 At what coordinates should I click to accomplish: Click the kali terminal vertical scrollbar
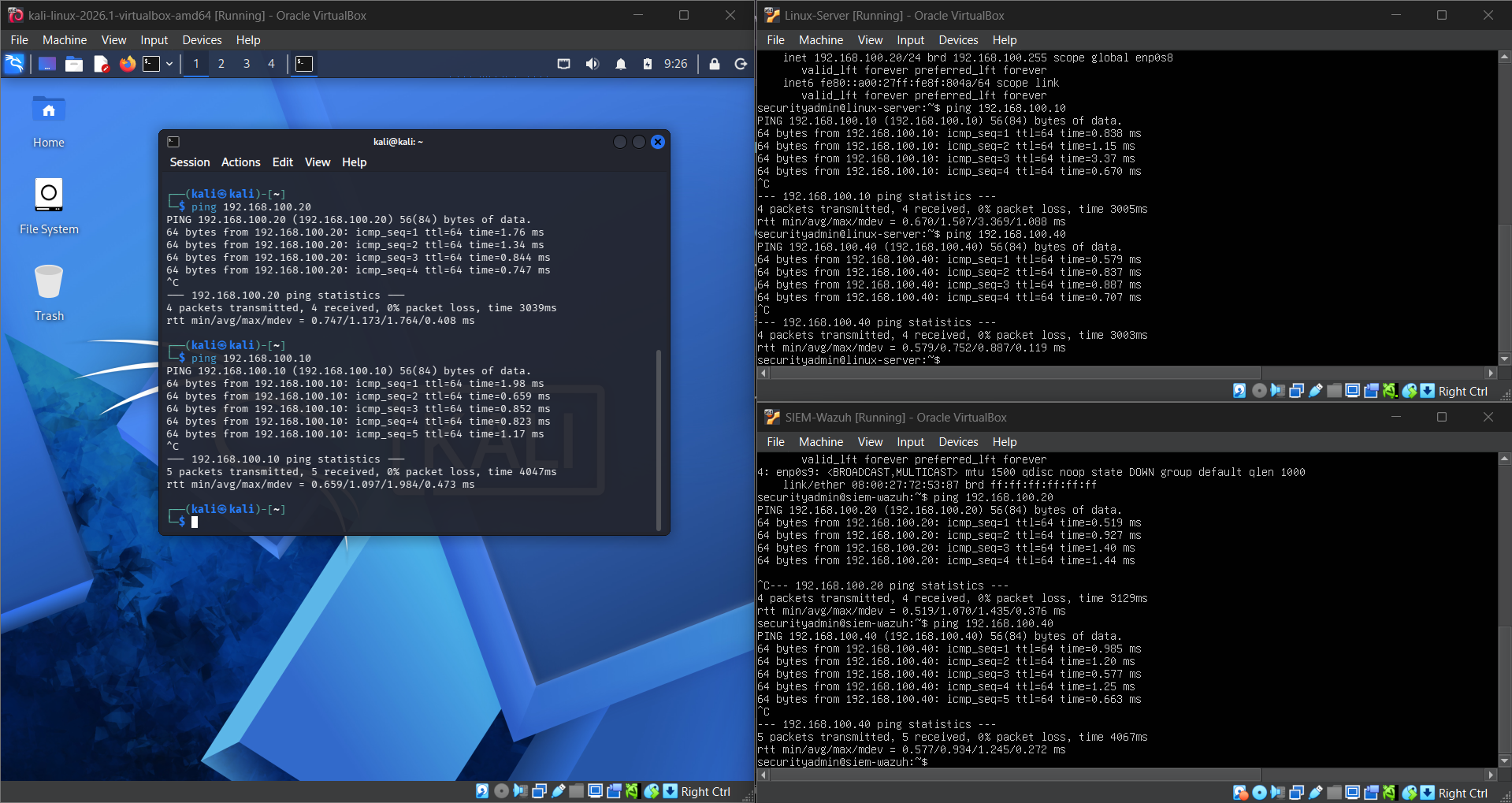pos(658,439)
